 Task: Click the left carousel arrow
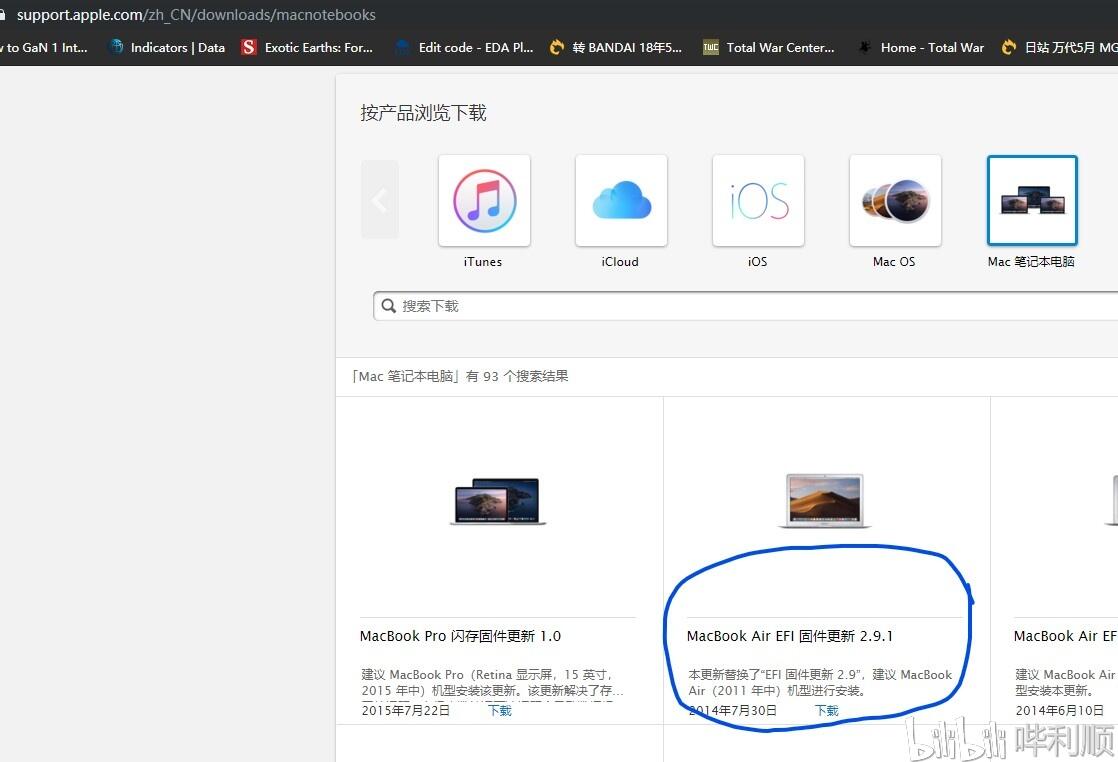pos(379,200)
